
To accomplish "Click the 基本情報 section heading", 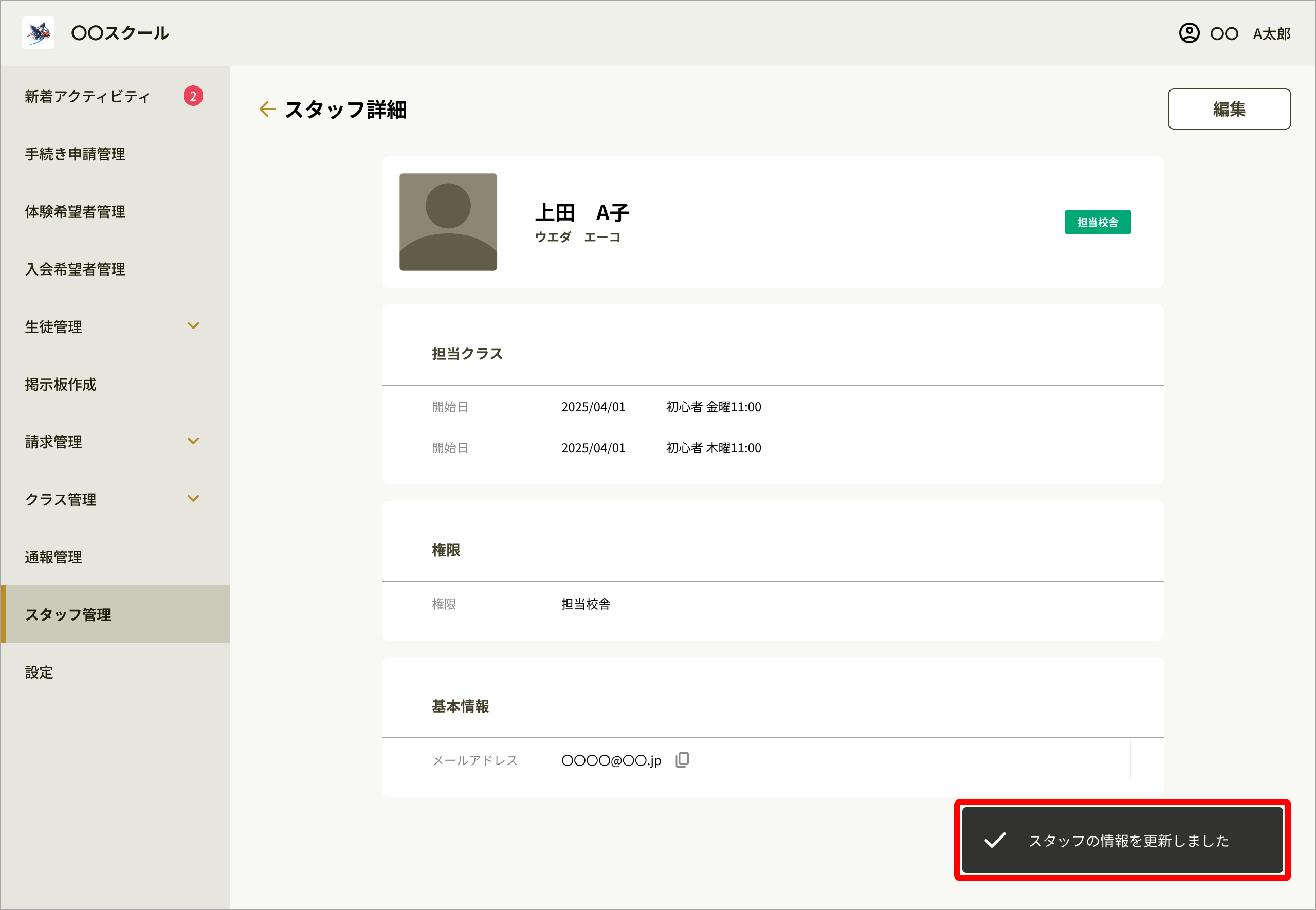I will [461, 706].
